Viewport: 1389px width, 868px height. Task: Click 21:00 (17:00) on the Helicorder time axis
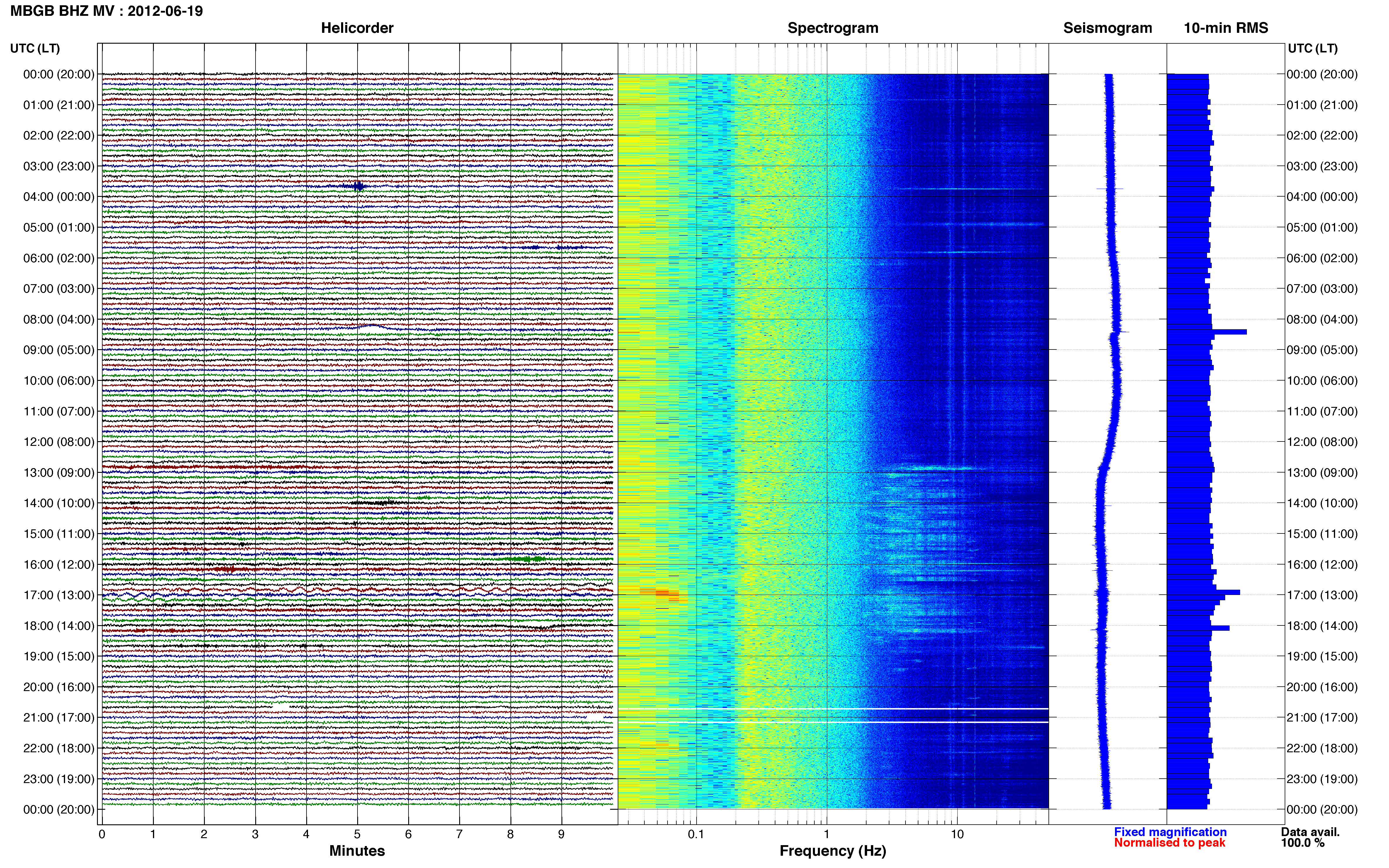coord(59,718)
